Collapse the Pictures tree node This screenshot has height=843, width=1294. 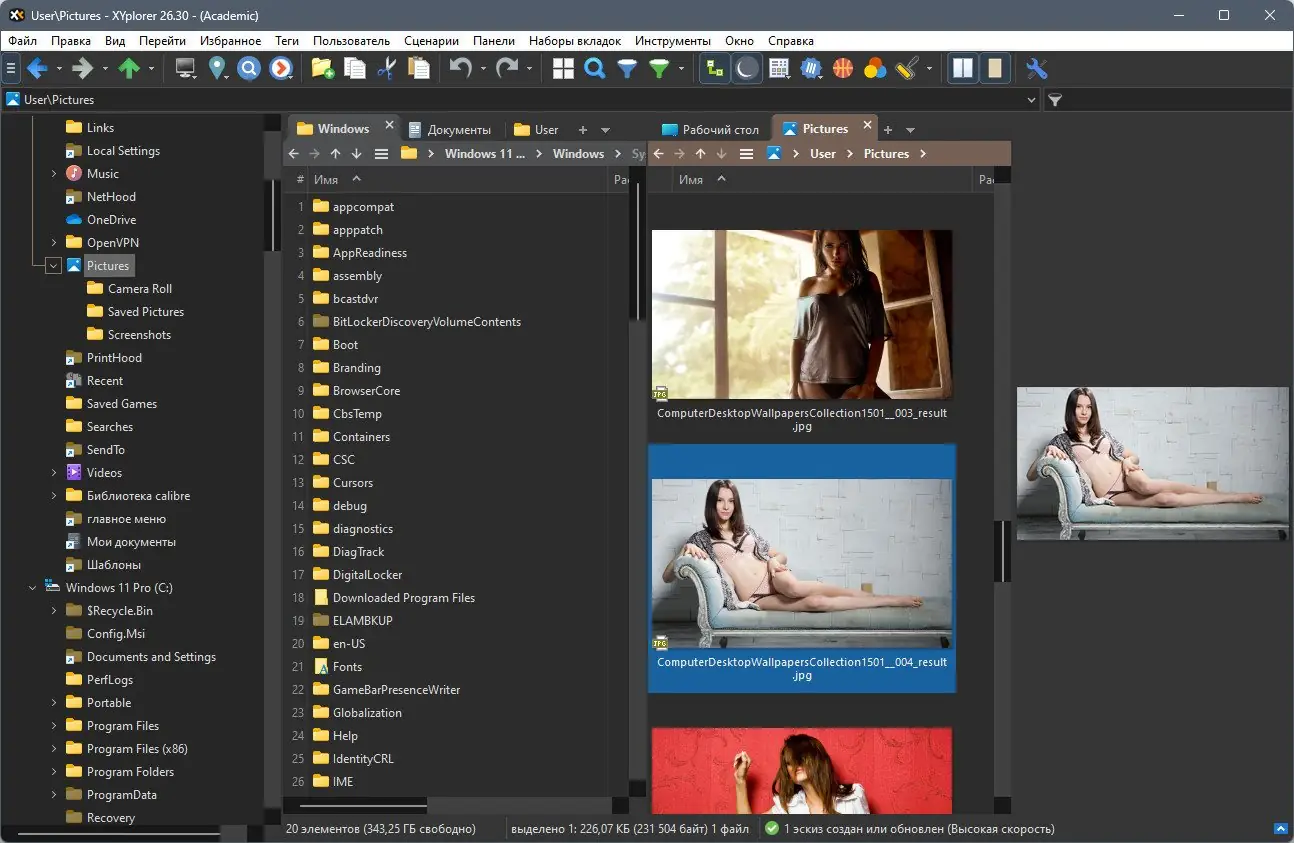pos(54,266)
